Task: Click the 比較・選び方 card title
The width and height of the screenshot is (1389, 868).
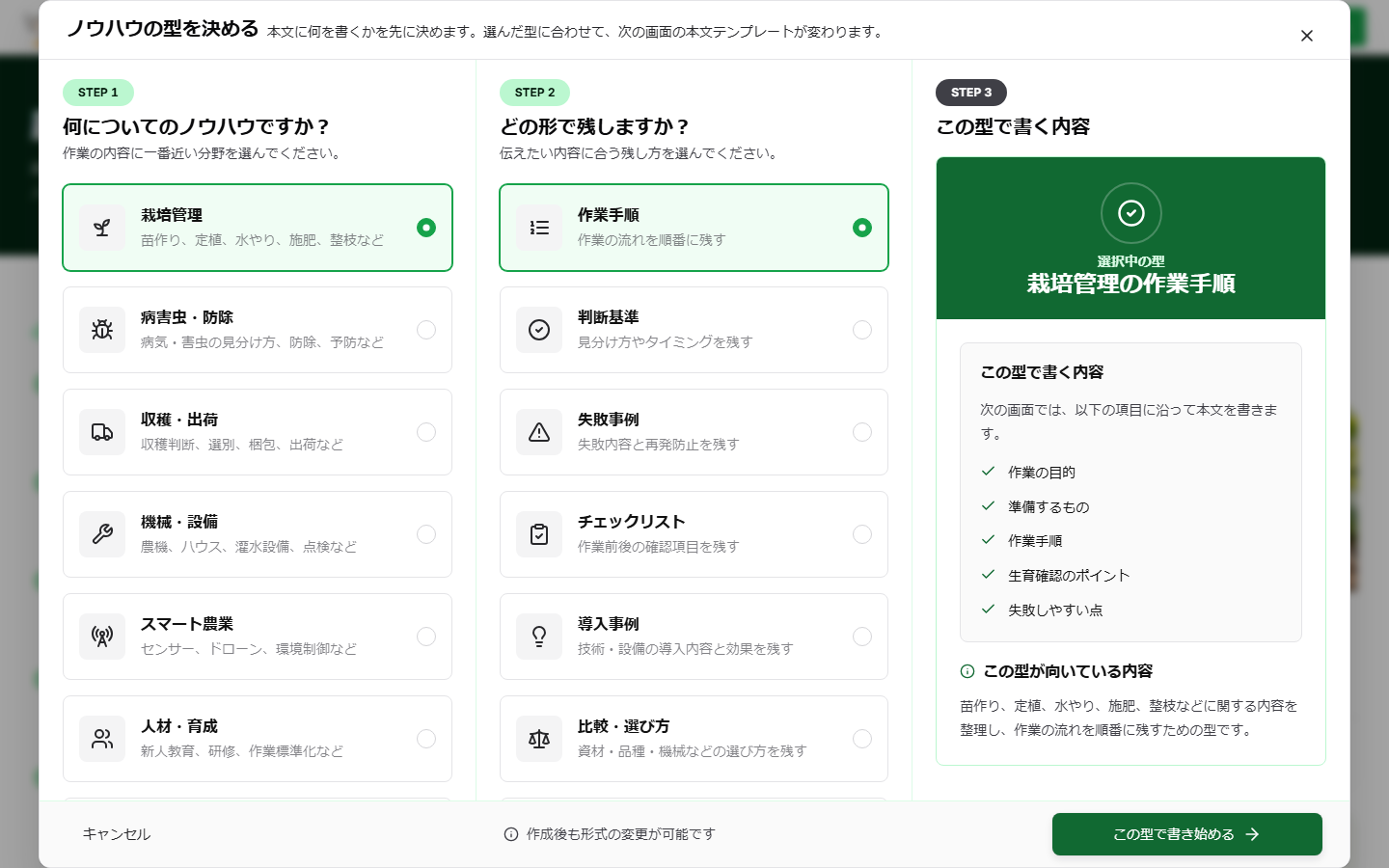Action: [623, 726]
